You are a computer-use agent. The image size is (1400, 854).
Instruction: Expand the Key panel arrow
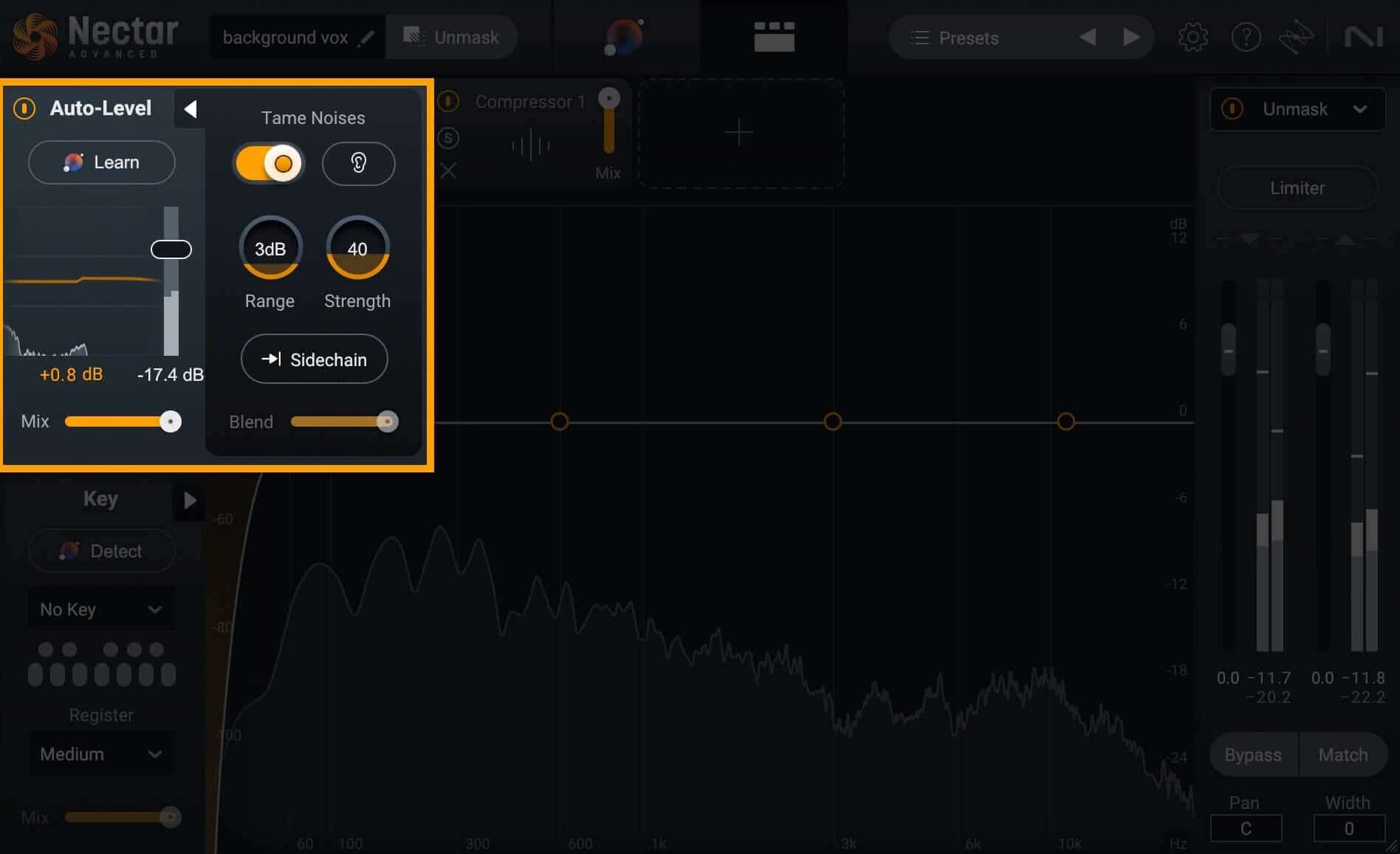coord(190,500)
